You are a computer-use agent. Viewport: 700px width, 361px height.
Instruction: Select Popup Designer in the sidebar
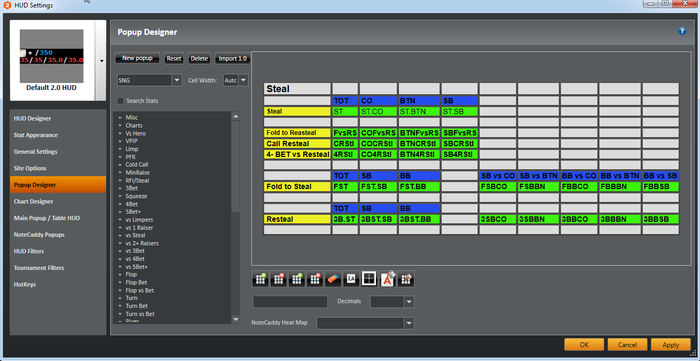[x=58, y=185]
